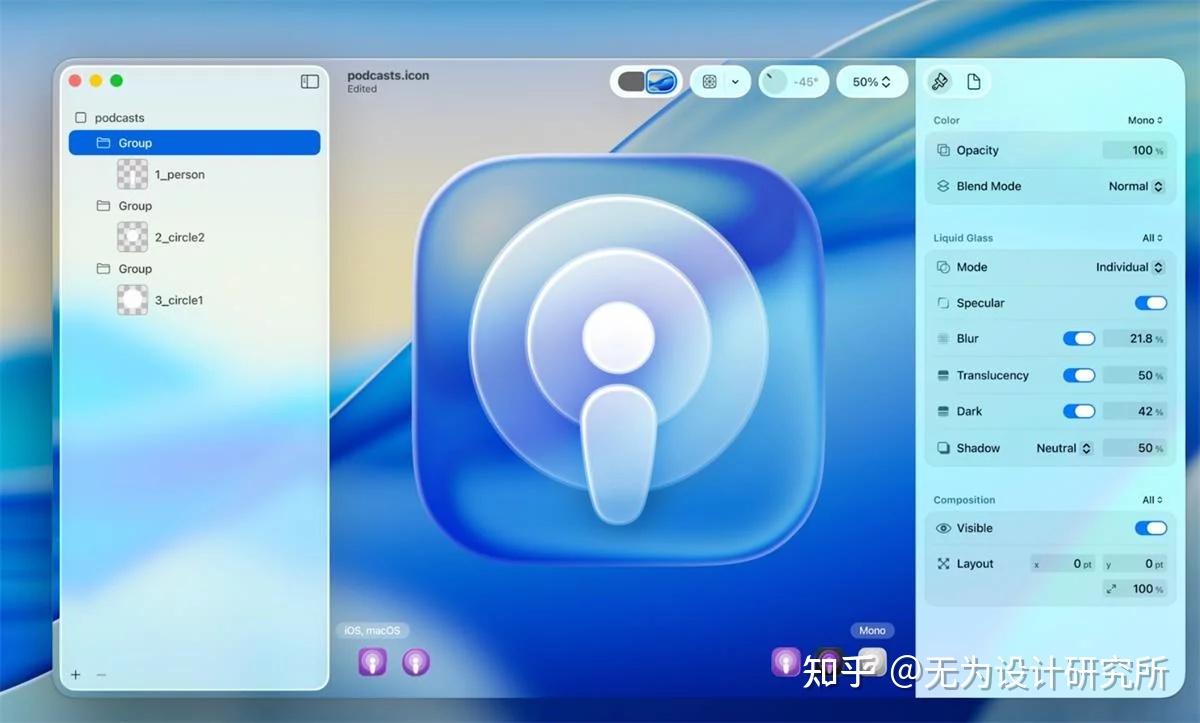Disable the Specular toggle
The height and width of the screenshot is (723, 1200).
tap(1150, 303)
